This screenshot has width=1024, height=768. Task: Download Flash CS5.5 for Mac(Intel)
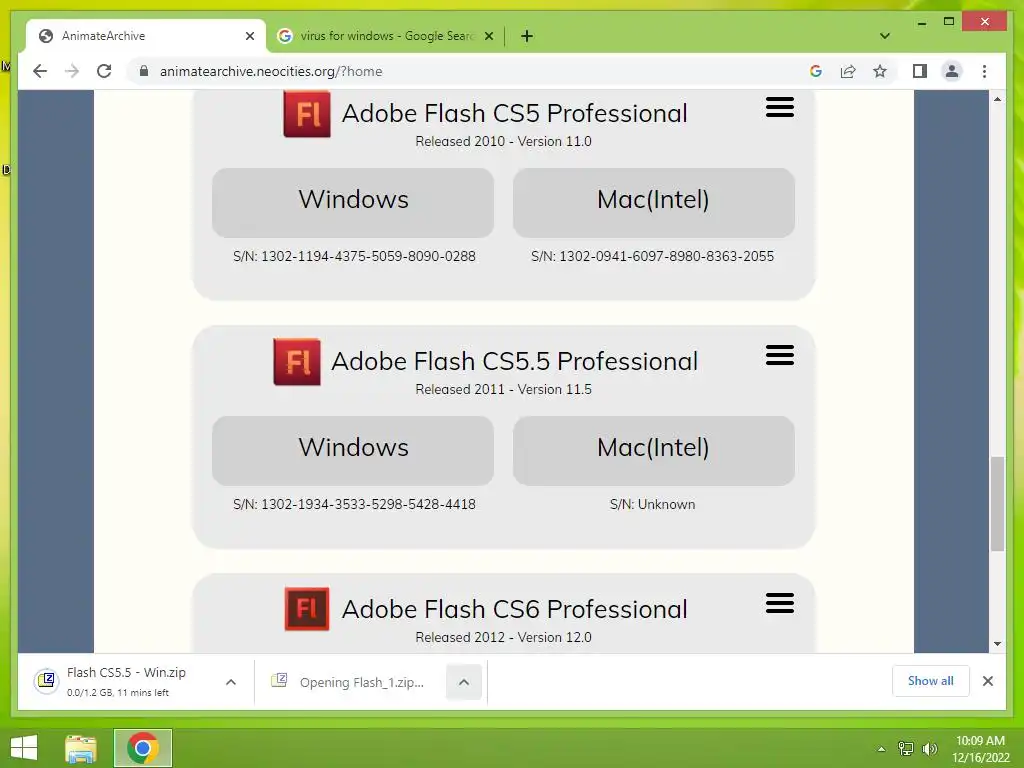click(x=654, y=451)
